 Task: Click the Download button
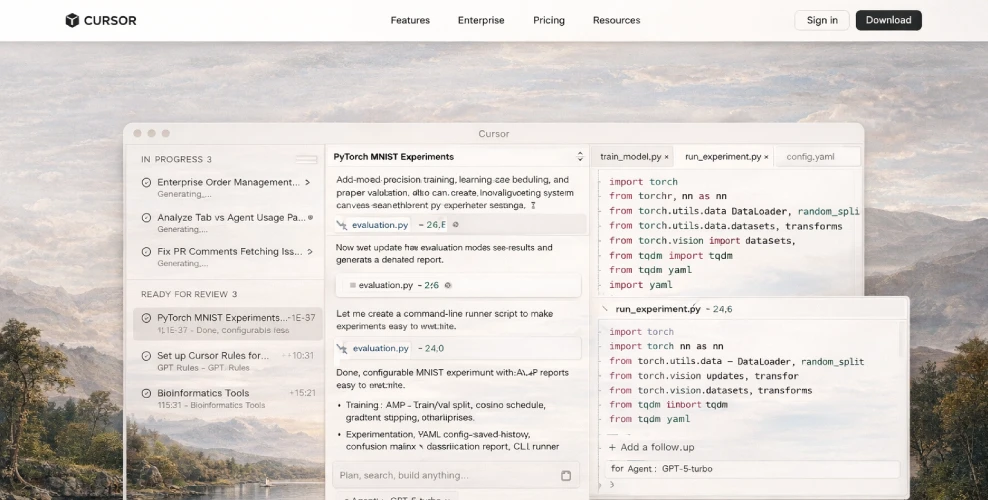click(x=888, y=20)
